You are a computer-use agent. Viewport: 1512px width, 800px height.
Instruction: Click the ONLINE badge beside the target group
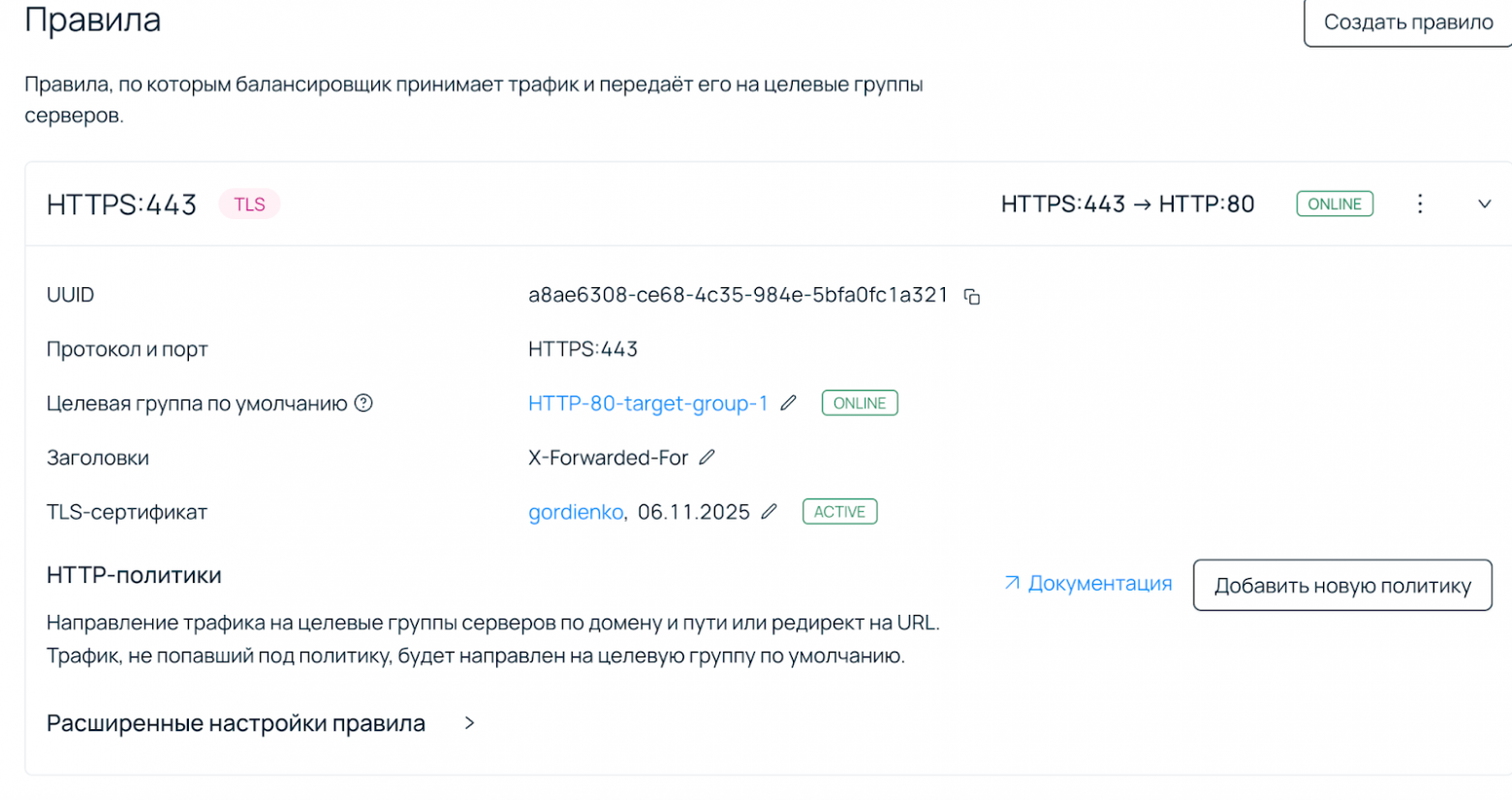pos(859,402)
